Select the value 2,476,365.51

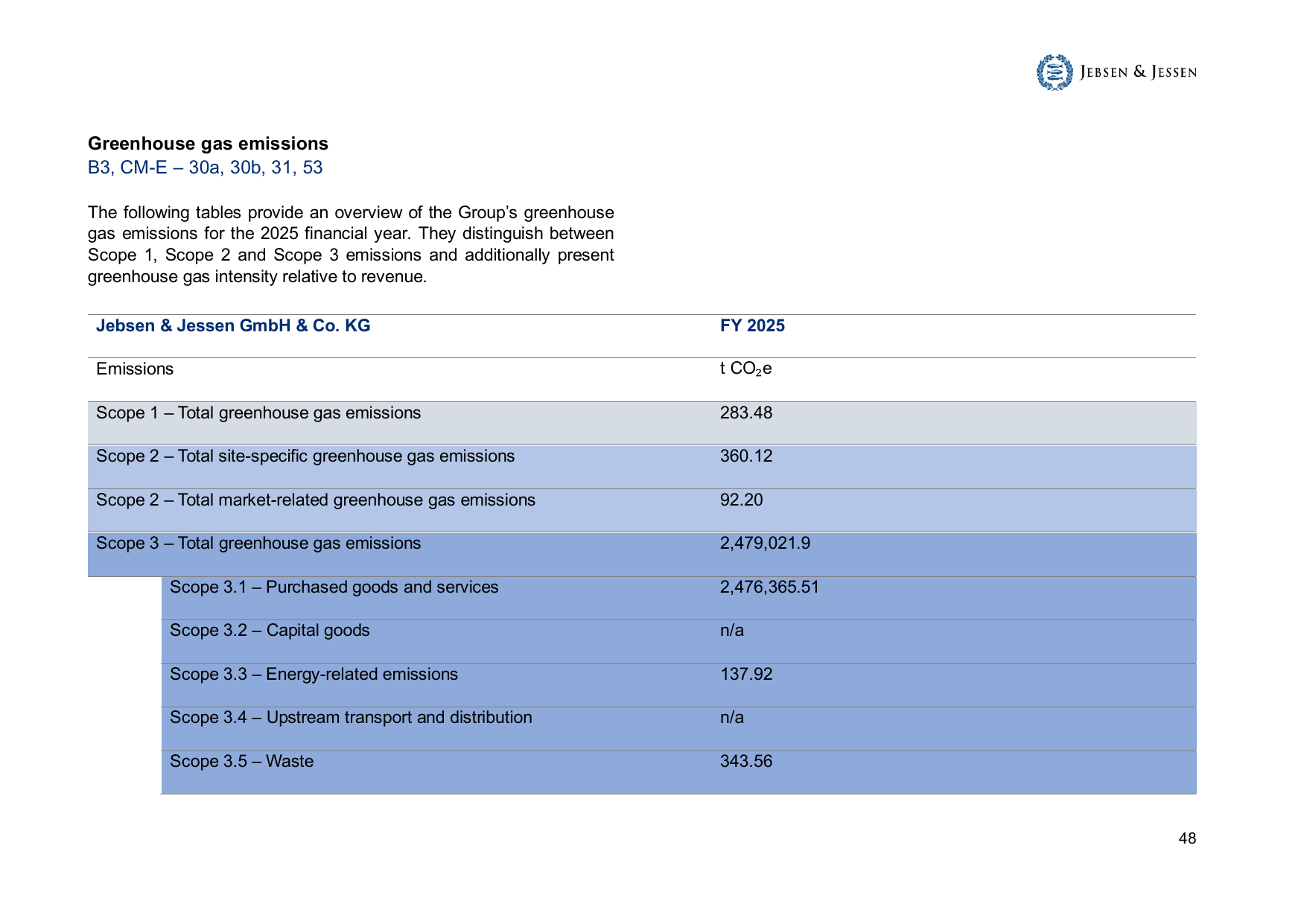[769, 587]
